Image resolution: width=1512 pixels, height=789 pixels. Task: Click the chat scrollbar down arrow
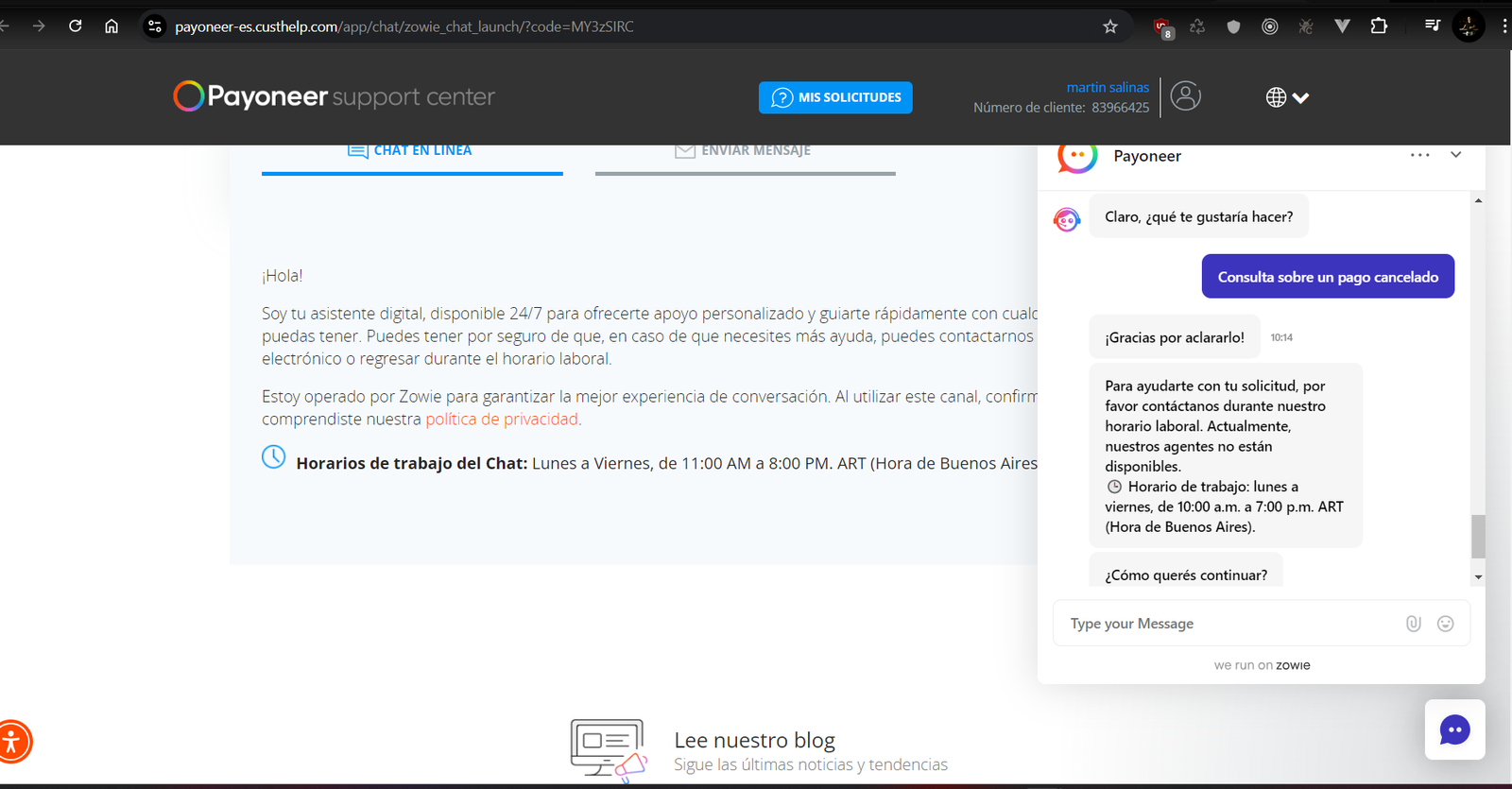(x=1478, y=577)
